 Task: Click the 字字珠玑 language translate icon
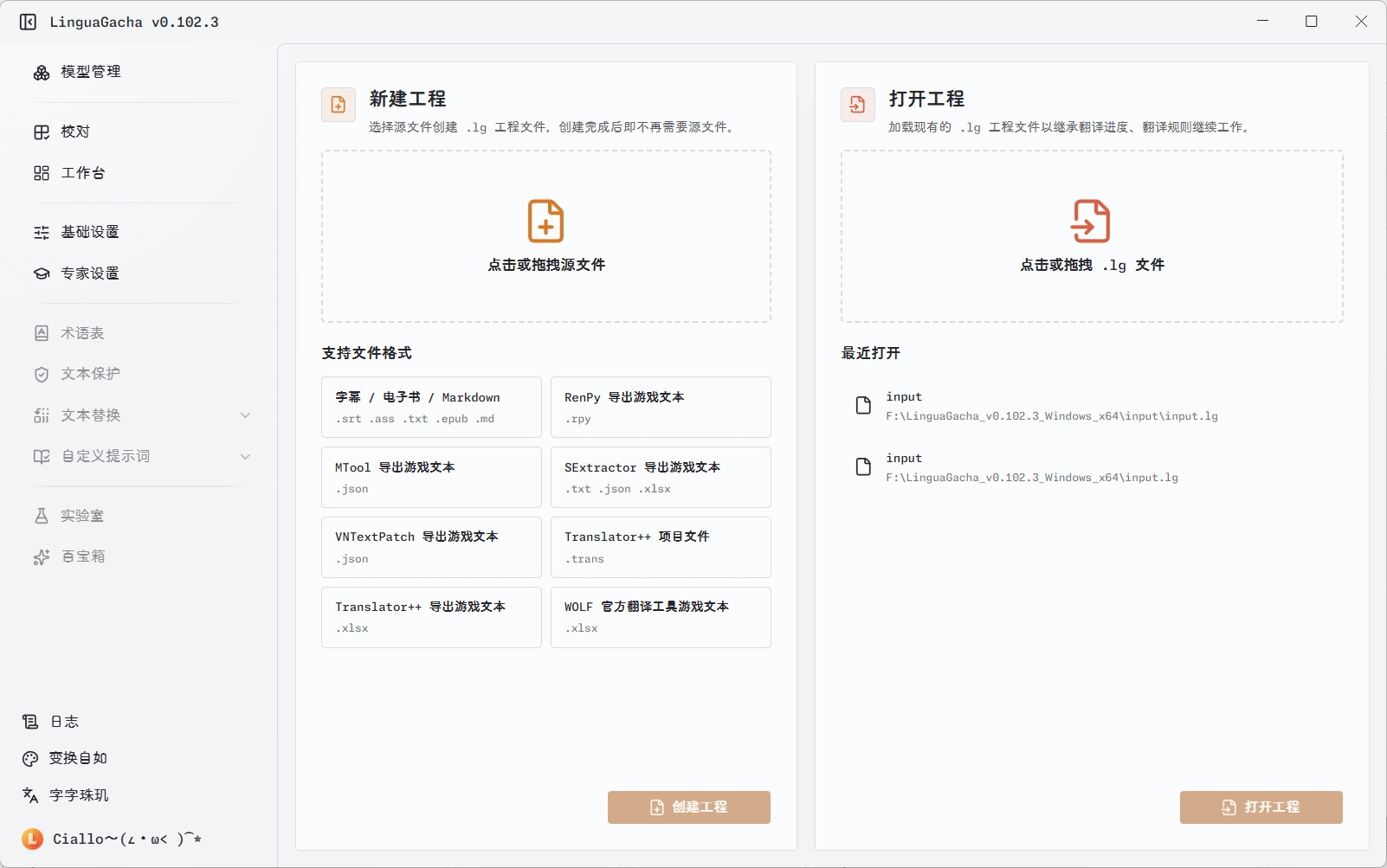[x=30, y=795]
